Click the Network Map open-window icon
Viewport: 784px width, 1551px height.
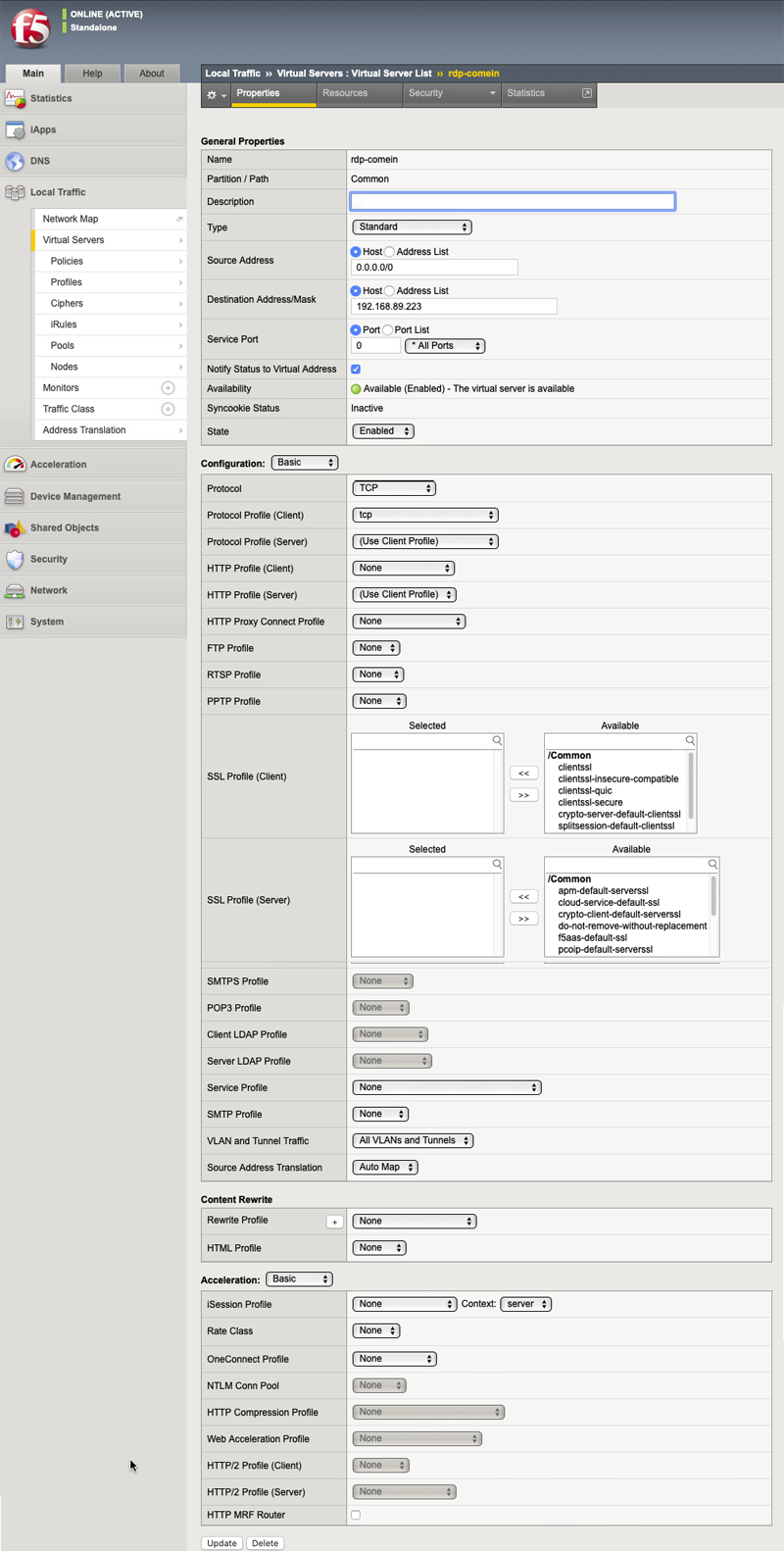[x=179, y=219]
